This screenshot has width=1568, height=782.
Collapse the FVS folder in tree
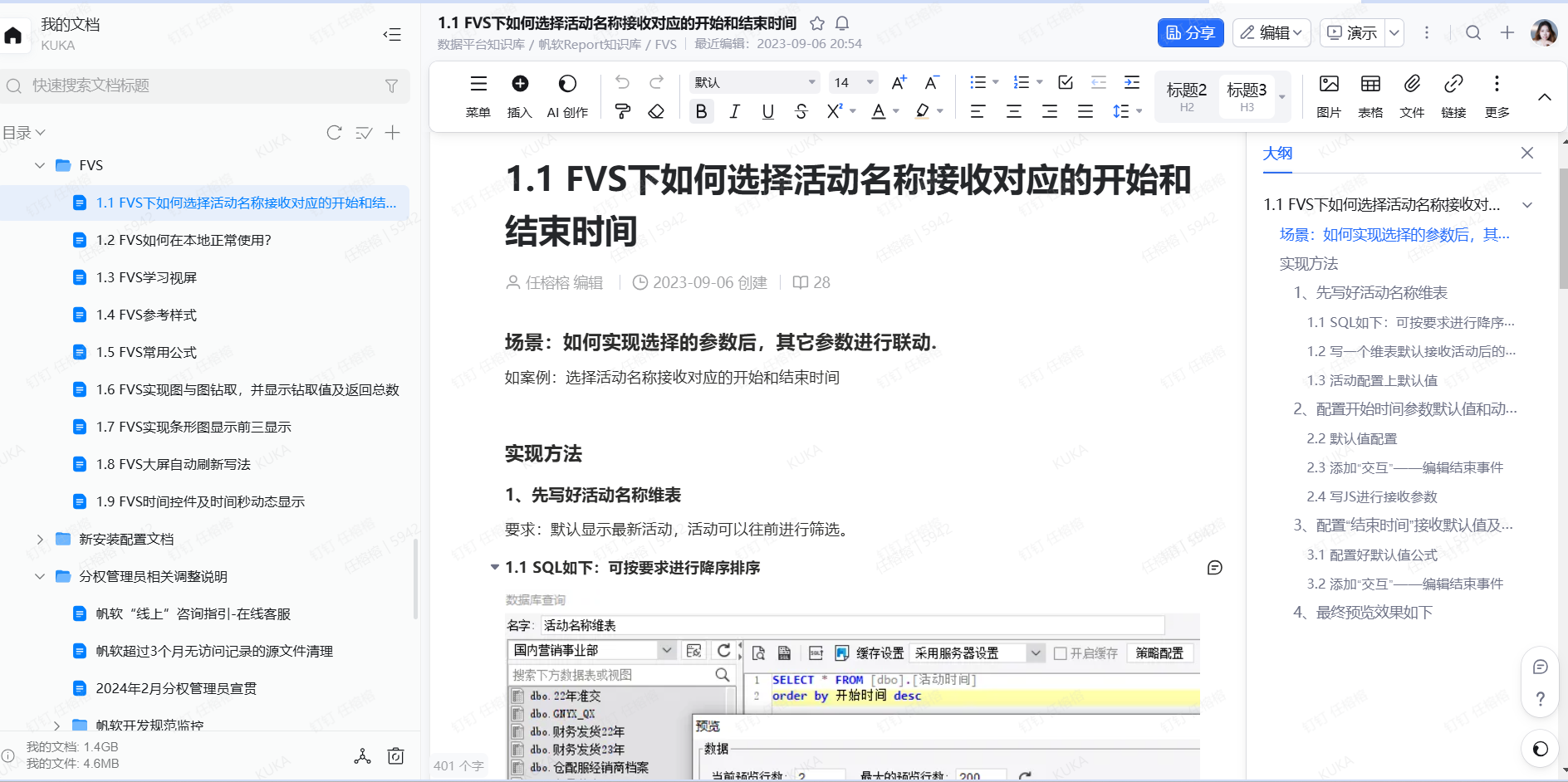click(40, 165)
